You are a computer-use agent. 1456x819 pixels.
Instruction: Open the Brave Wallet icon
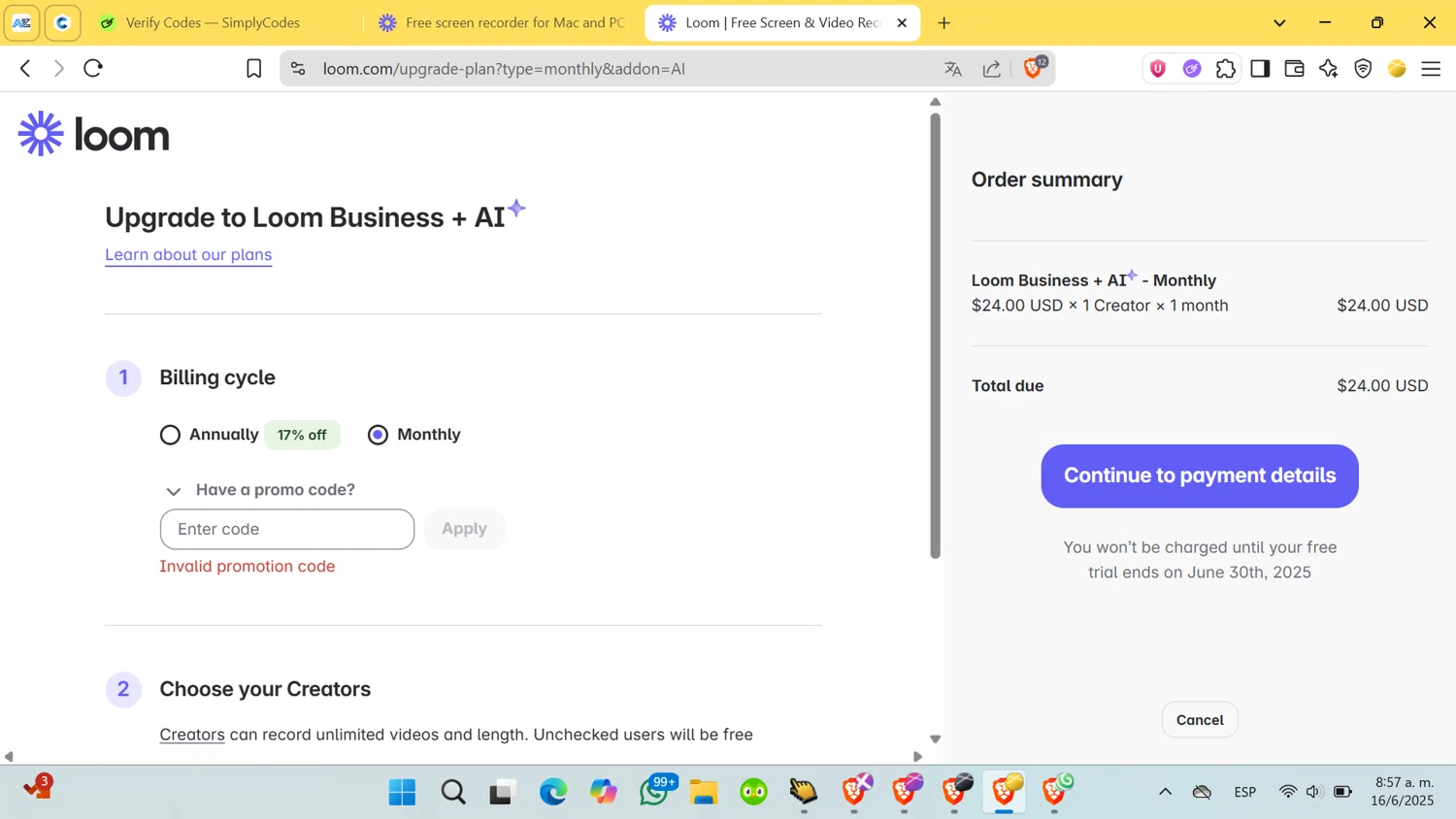click(x=1294, y=69)
